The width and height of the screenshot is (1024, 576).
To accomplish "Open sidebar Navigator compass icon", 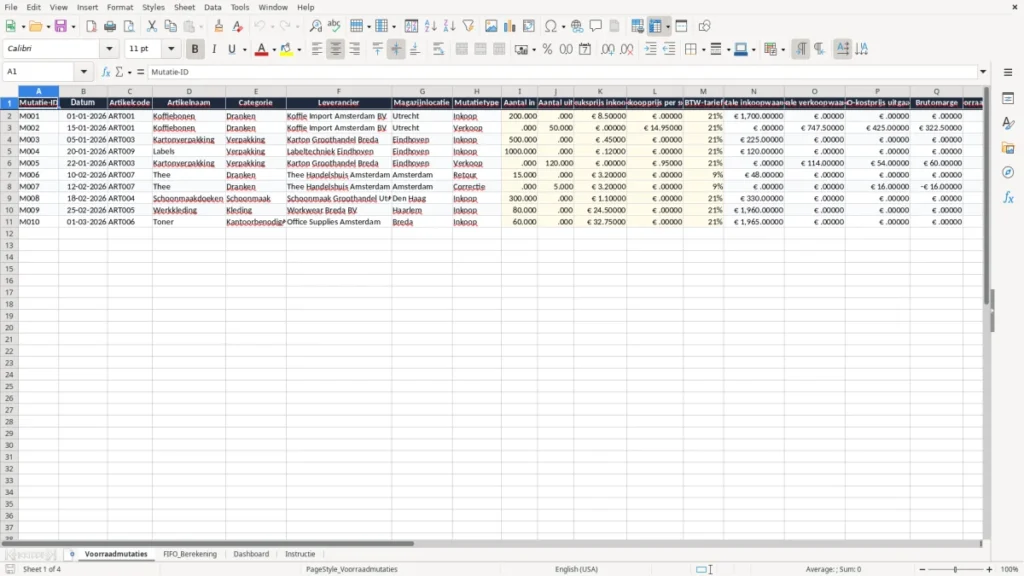I will pos(1008,172).
